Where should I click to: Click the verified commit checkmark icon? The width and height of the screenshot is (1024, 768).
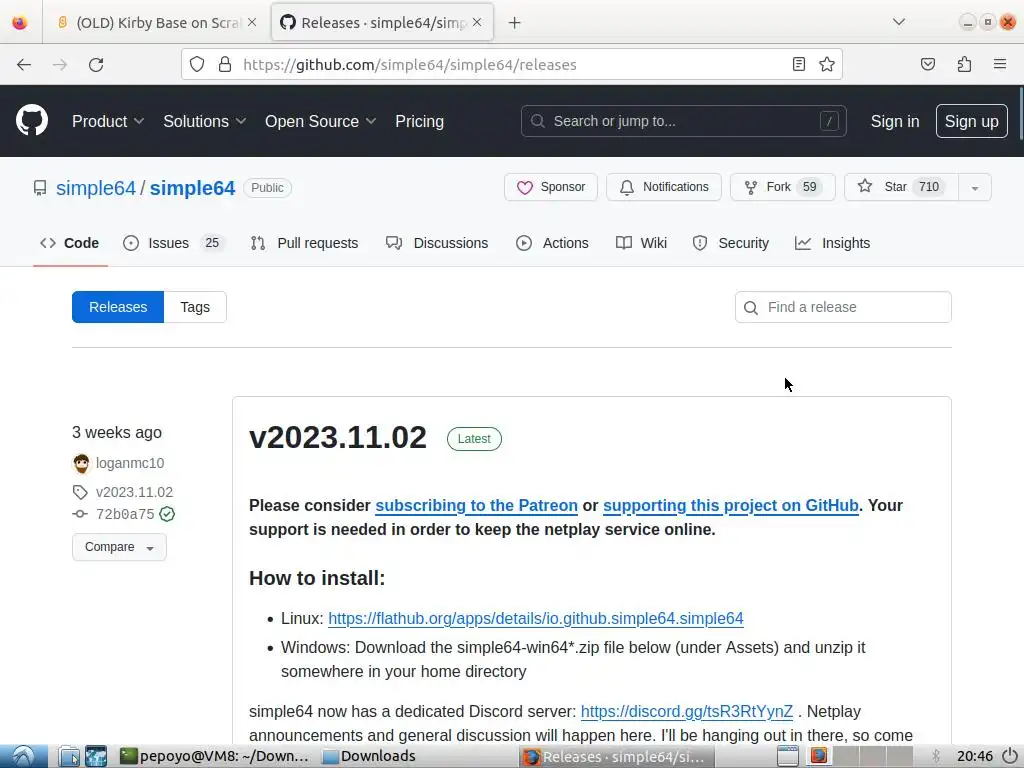point(167,514)
